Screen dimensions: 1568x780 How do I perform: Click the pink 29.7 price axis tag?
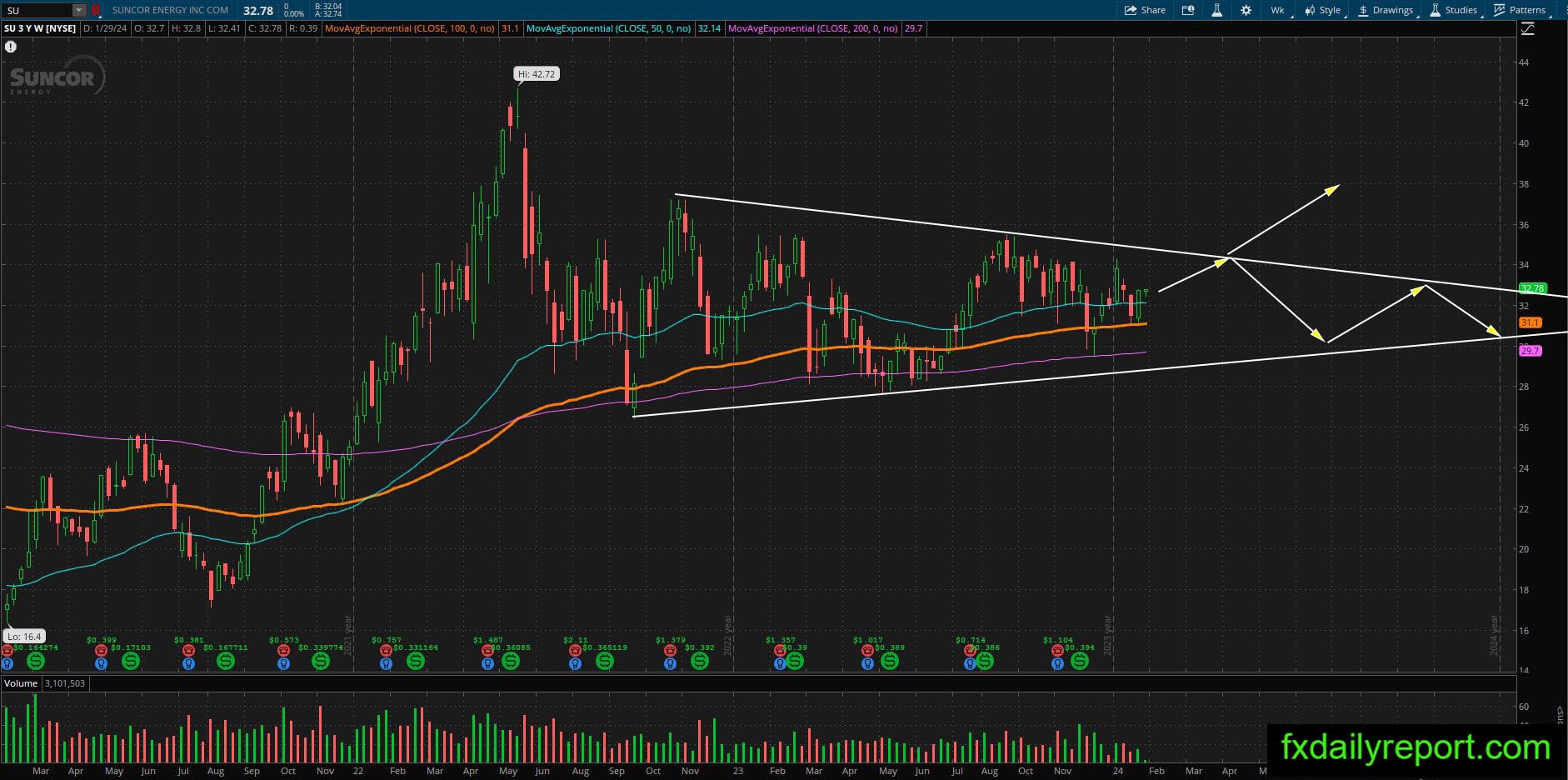(x=1530, y=351)
